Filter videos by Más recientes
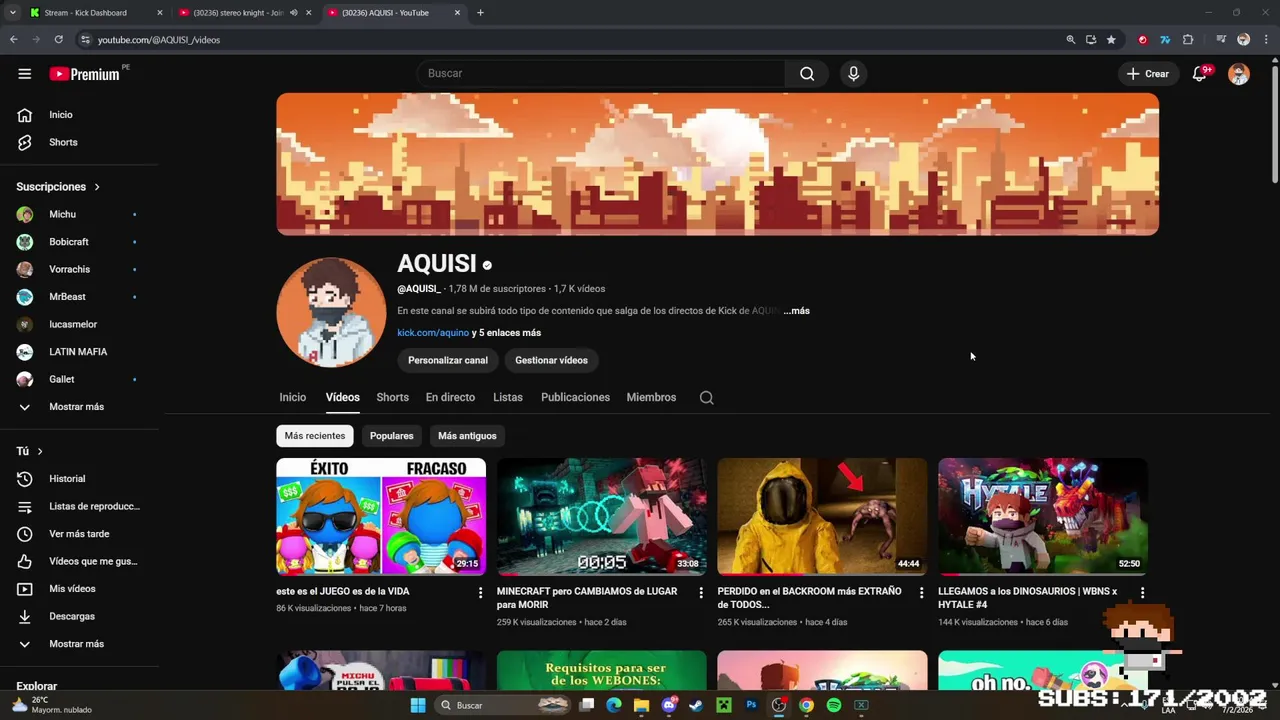The image size is (1280, 720). pos(314,436)
